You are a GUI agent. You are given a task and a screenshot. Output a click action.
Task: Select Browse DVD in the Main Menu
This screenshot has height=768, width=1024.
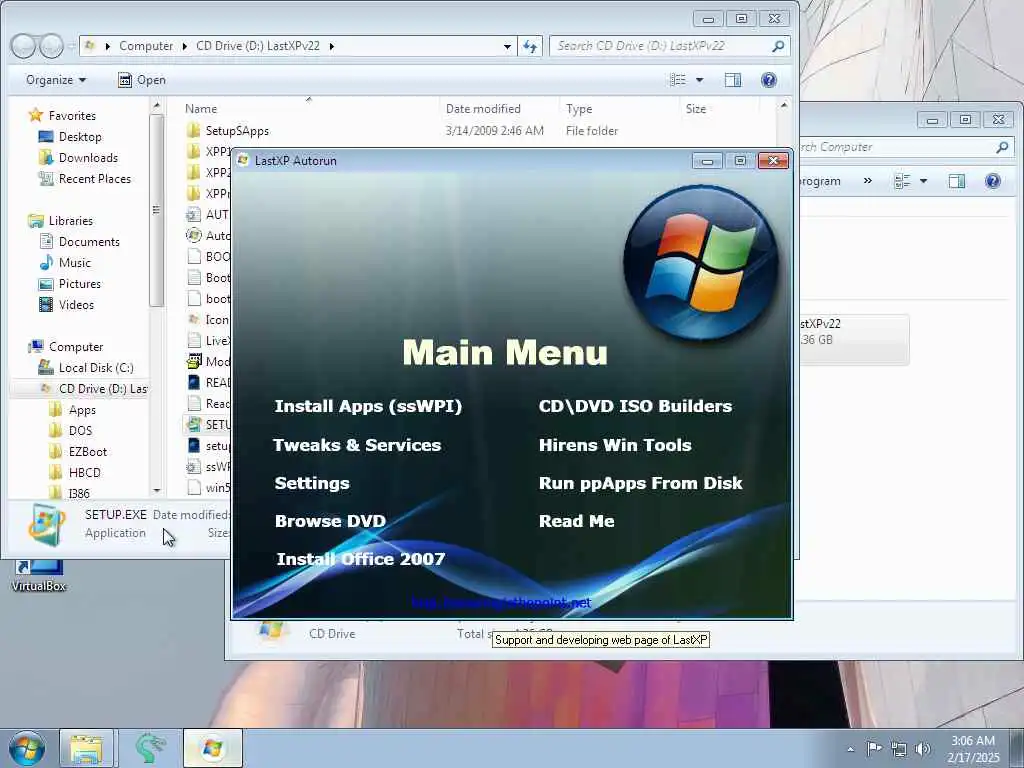330,521
